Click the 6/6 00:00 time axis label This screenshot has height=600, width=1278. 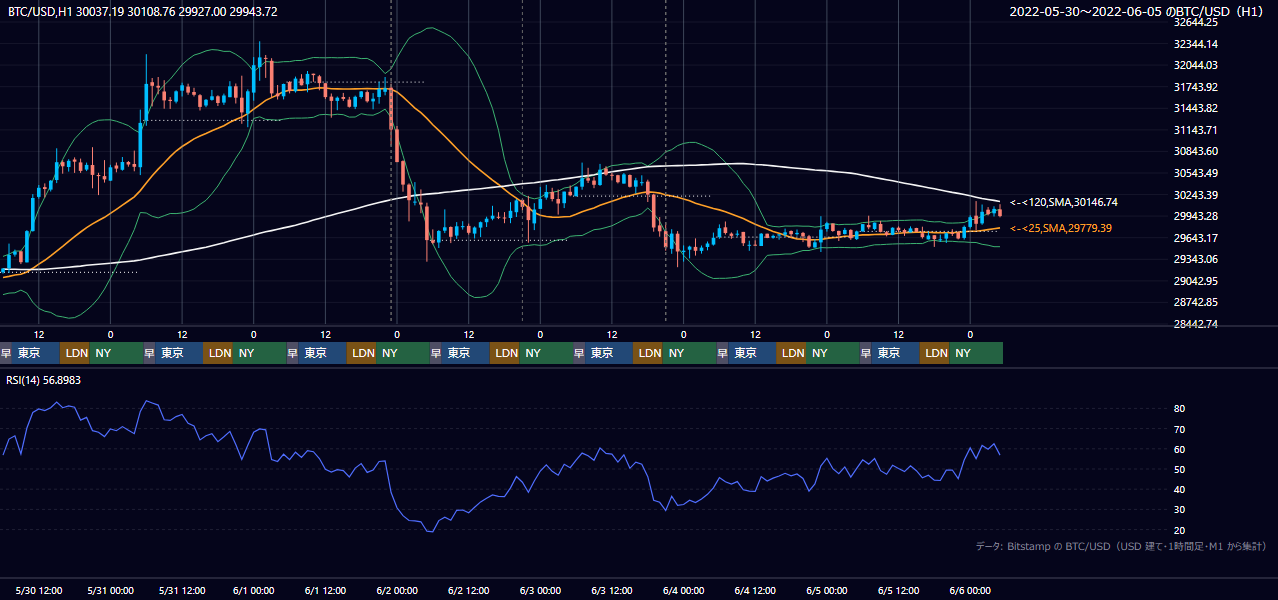tap(970, 590)
